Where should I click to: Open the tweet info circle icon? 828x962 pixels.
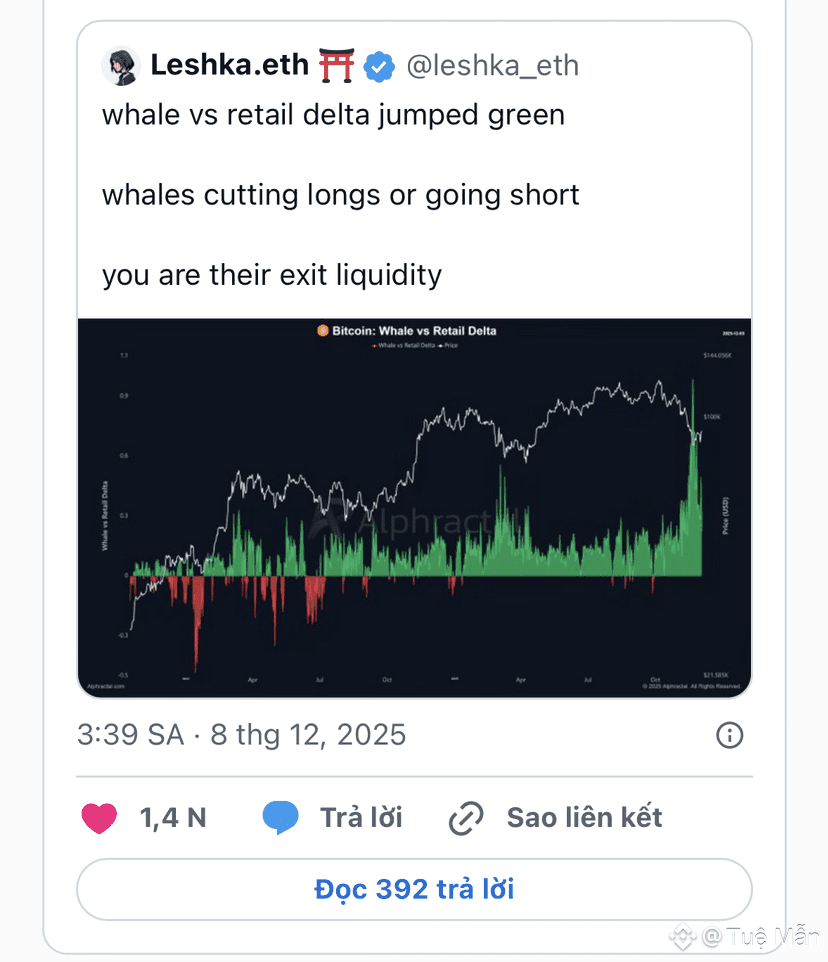pos(730,736)
